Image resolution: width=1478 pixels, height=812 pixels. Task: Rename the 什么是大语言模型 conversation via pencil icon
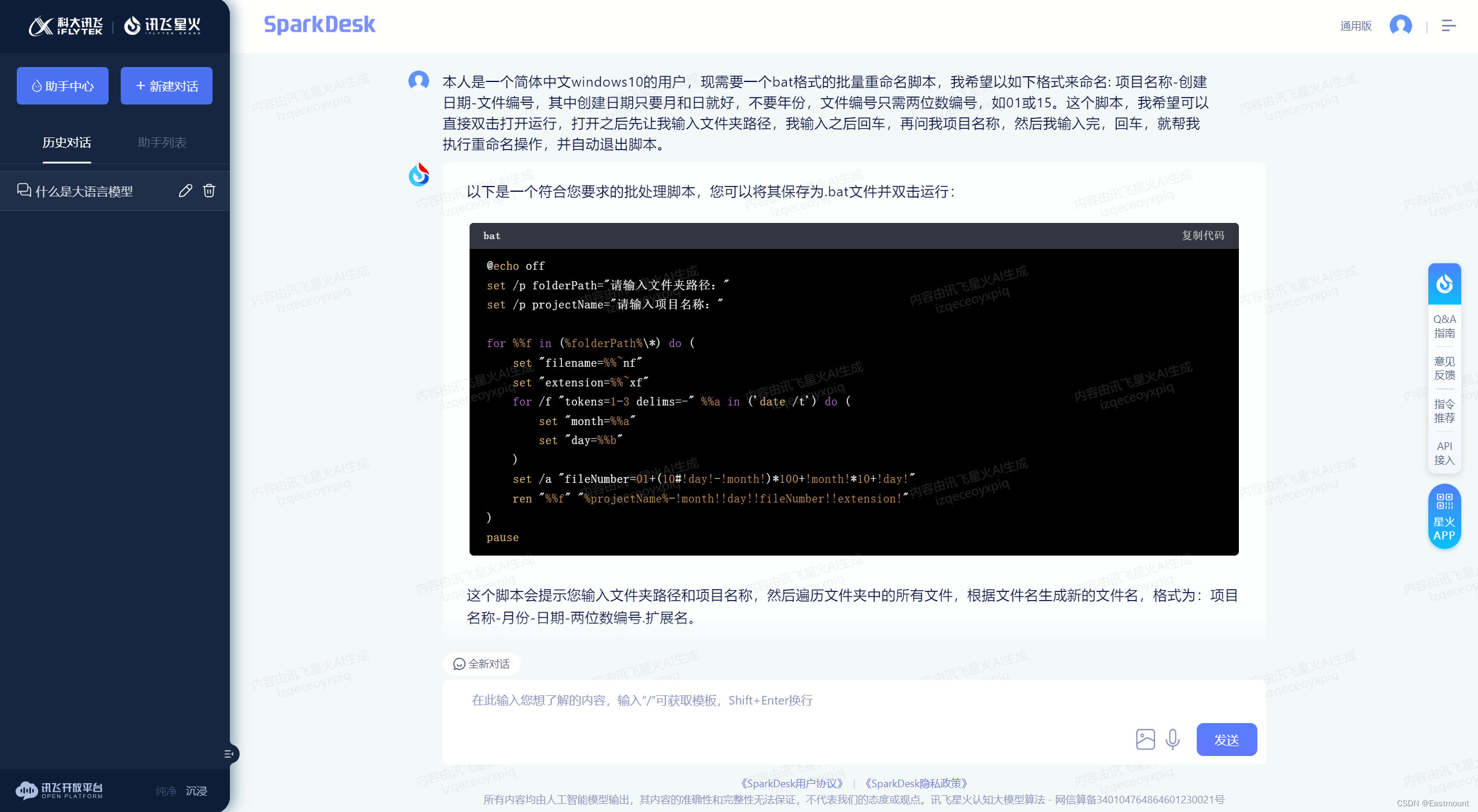tap(185, 191)
